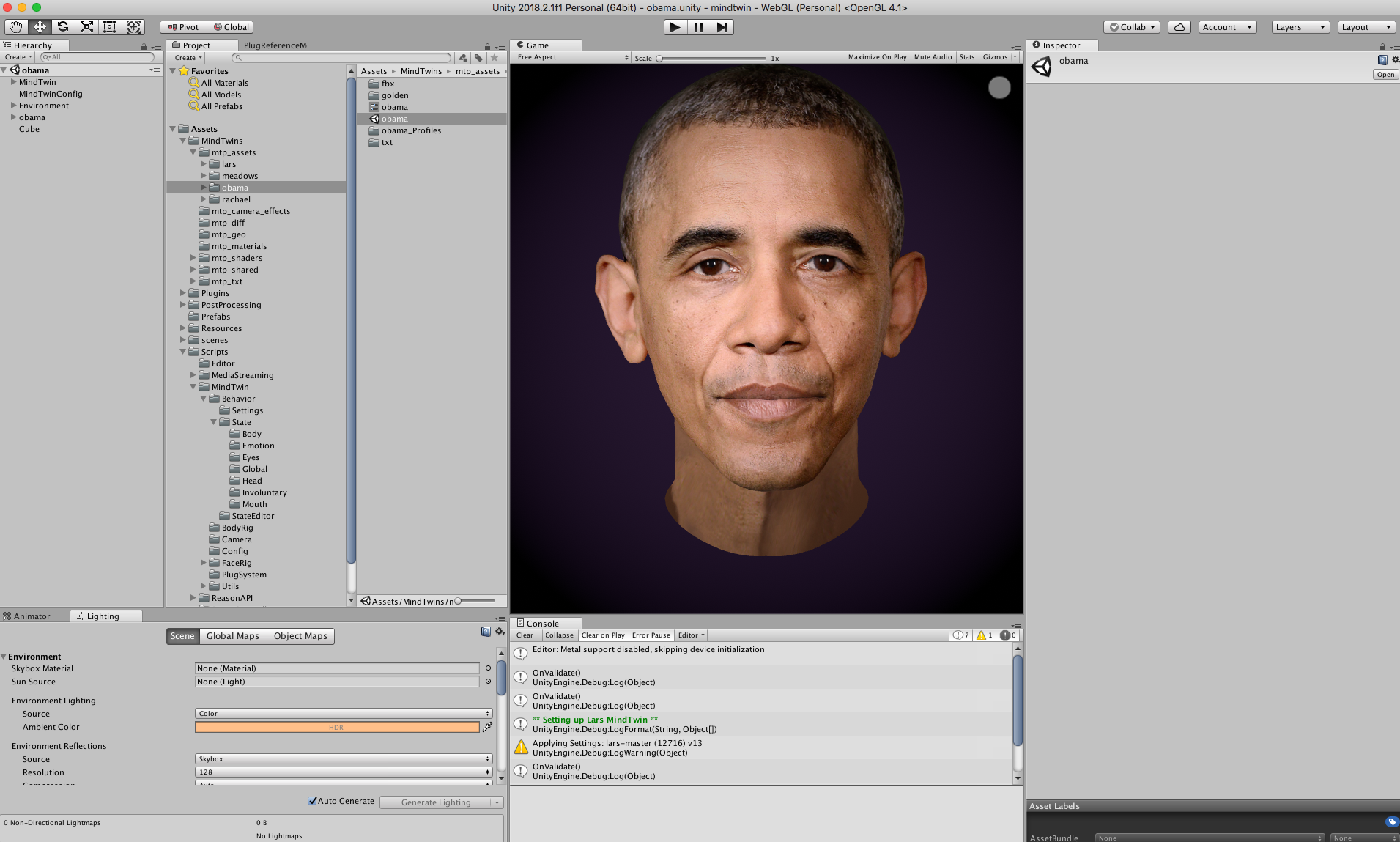Toggle Maximize On Play
This screenshot has height=842, width=1400.
pos(877,57)
